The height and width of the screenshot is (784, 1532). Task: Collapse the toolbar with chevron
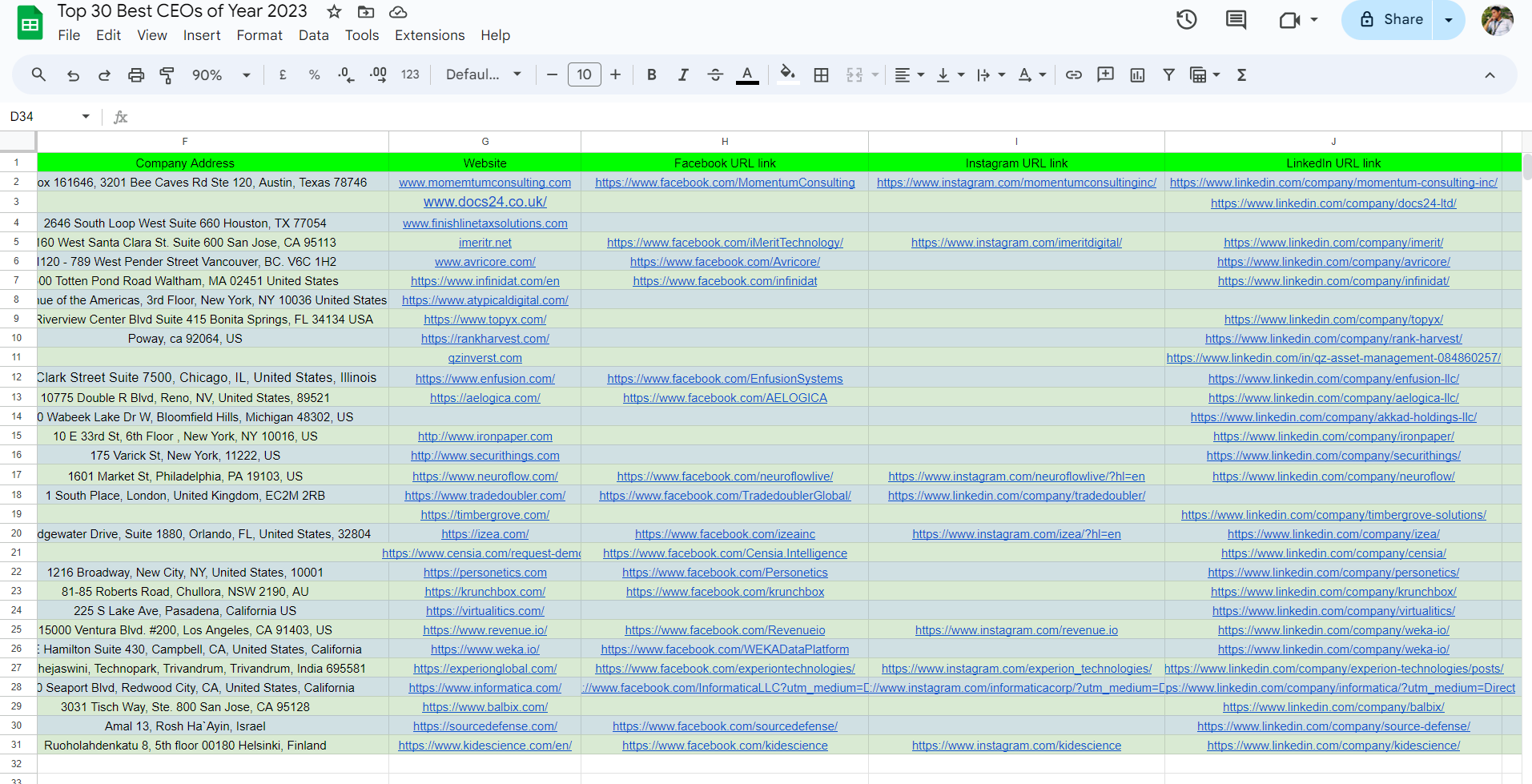(1490, 75)
